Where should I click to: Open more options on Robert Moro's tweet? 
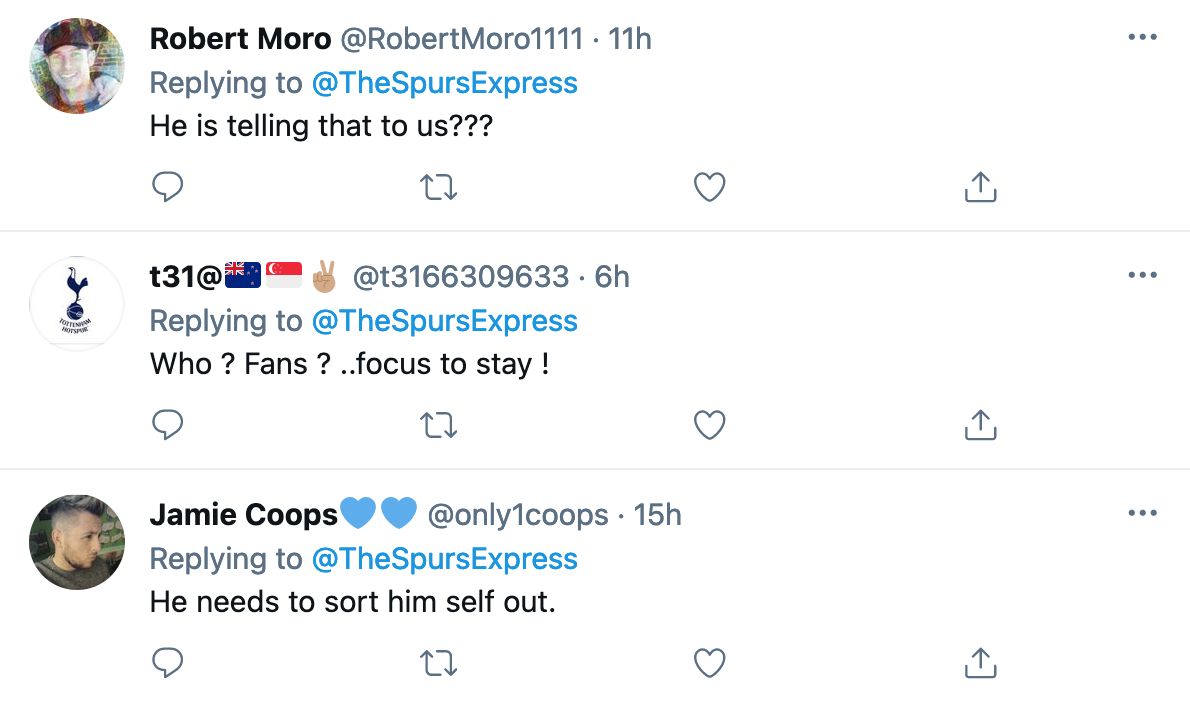(x=1142, y=38)
